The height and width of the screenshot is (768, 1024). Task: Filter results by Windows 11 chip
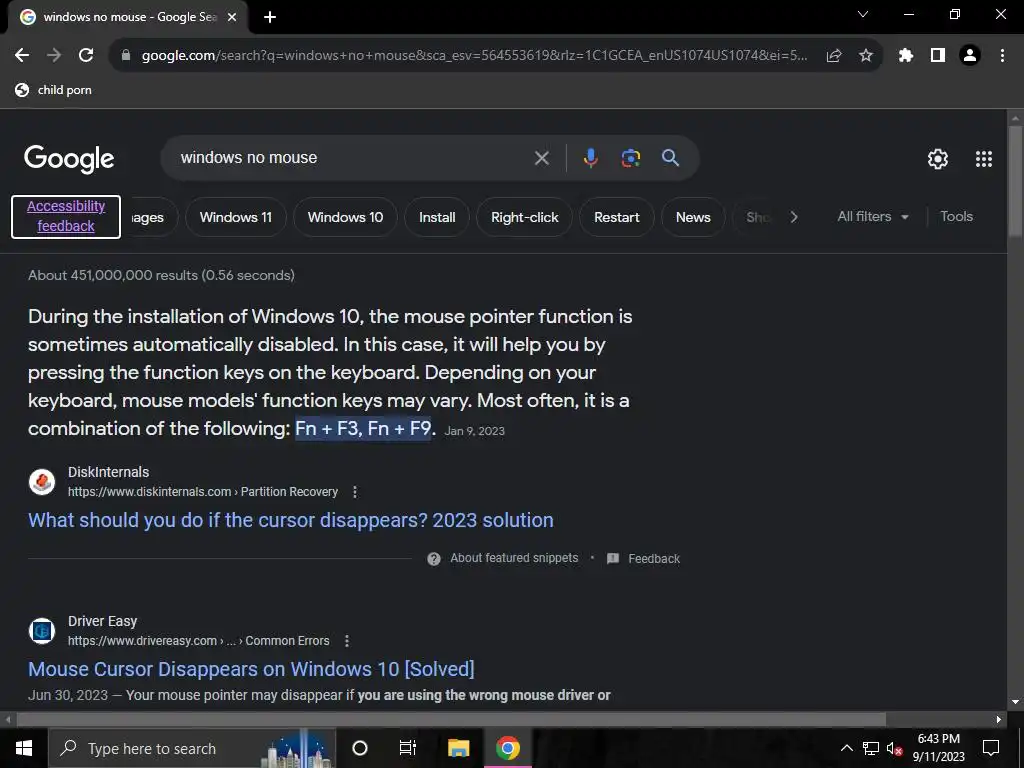coord(236,217)
